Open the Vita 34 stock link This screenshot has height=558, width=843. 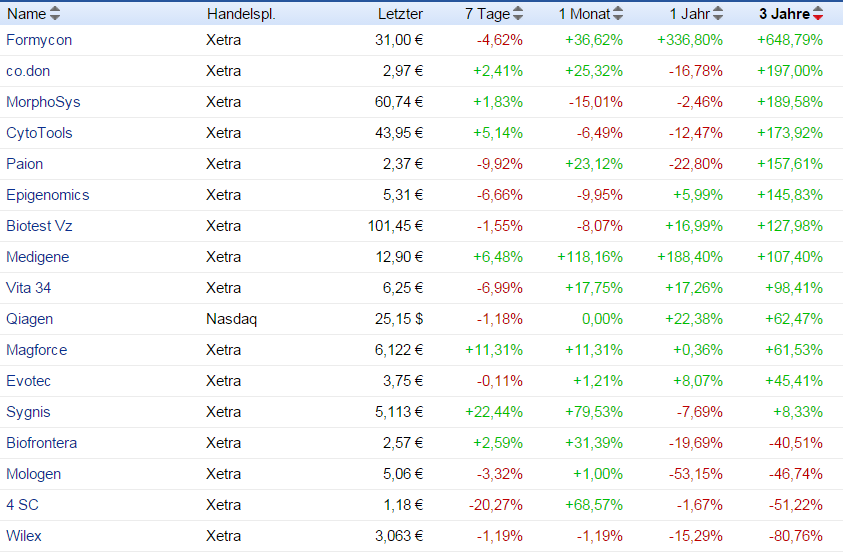28,288
